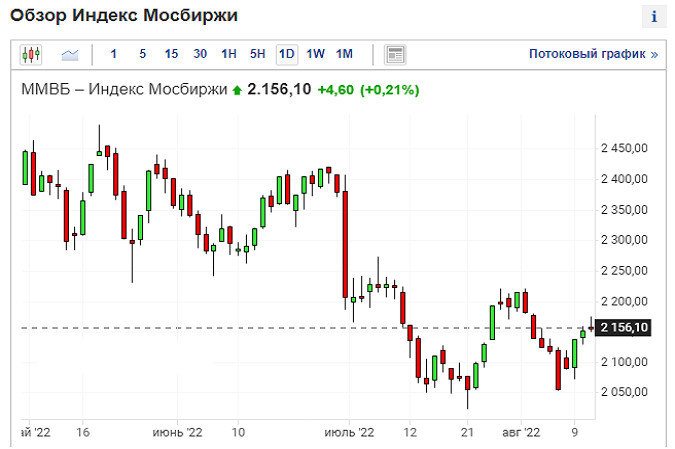Set chart interval to 1H
This screenshot has height=449, width=675.
229,54
